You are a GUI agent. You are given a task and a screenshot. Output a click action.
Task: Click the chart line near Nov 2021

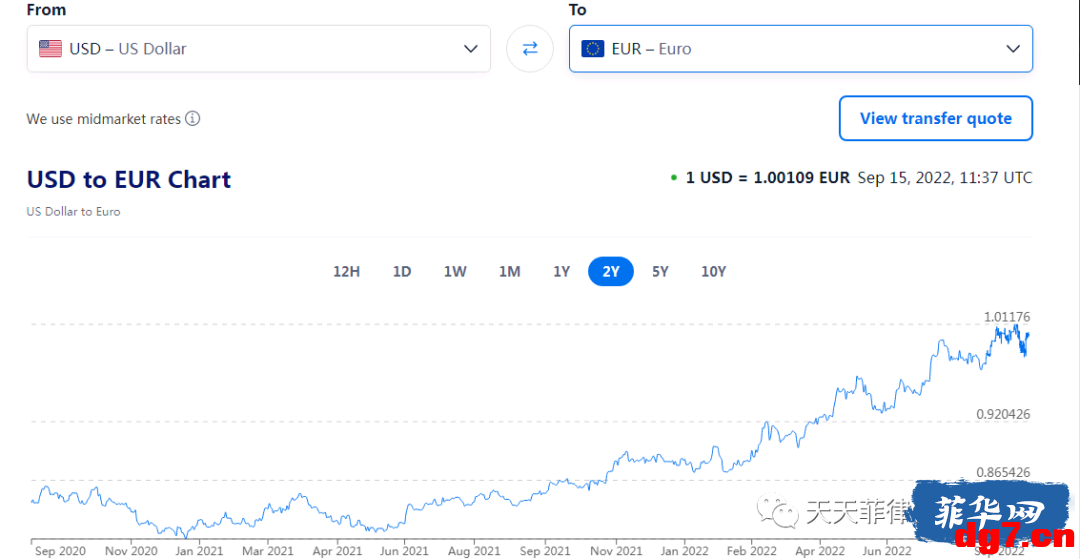pos(624,454)
